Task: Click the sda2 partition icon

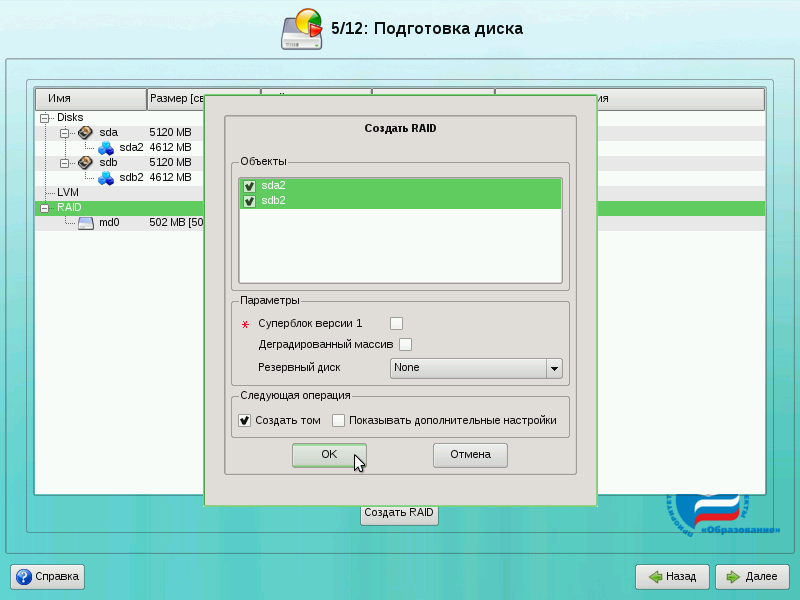Action: point(105,147)
